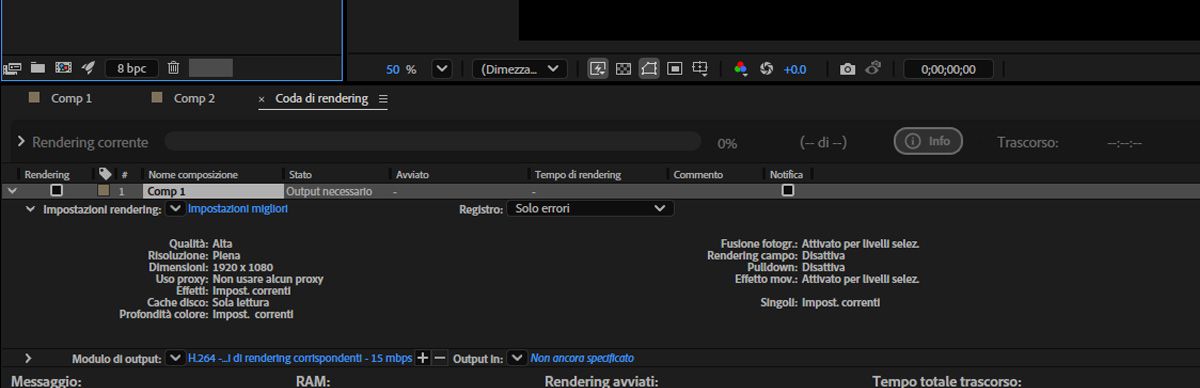Delete the selected project item with the trash icon
Viewport: 1200px width, 388px height.
coord(173,68)
